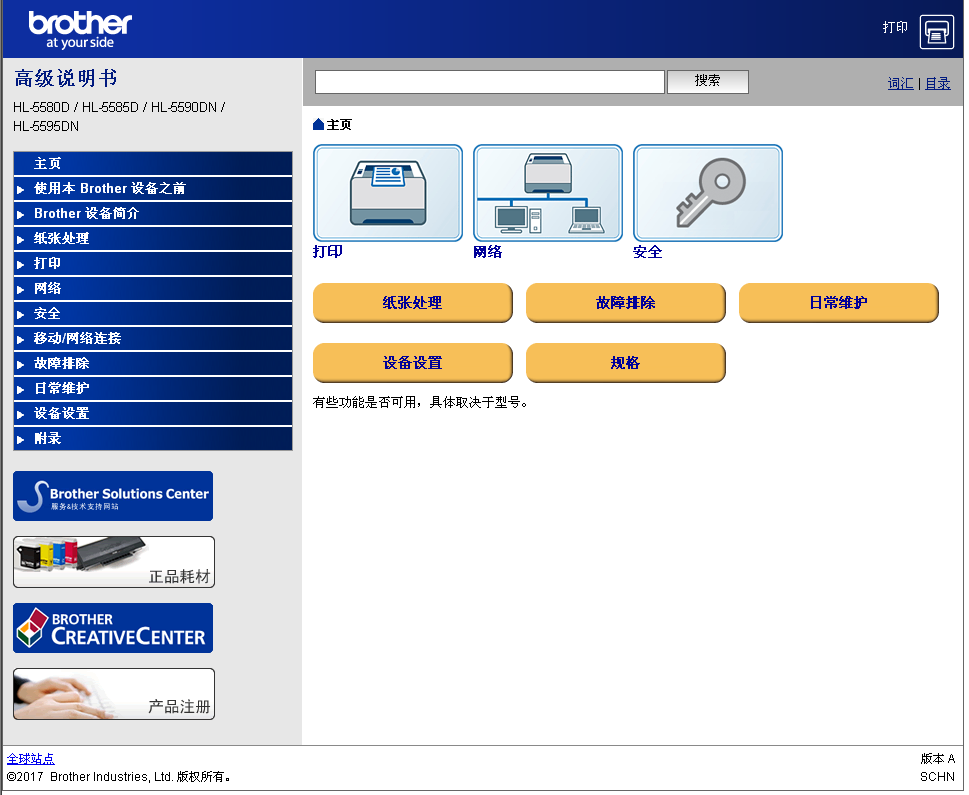
Task: Open the 网络 network diagram tile
Action: (548, 193)
